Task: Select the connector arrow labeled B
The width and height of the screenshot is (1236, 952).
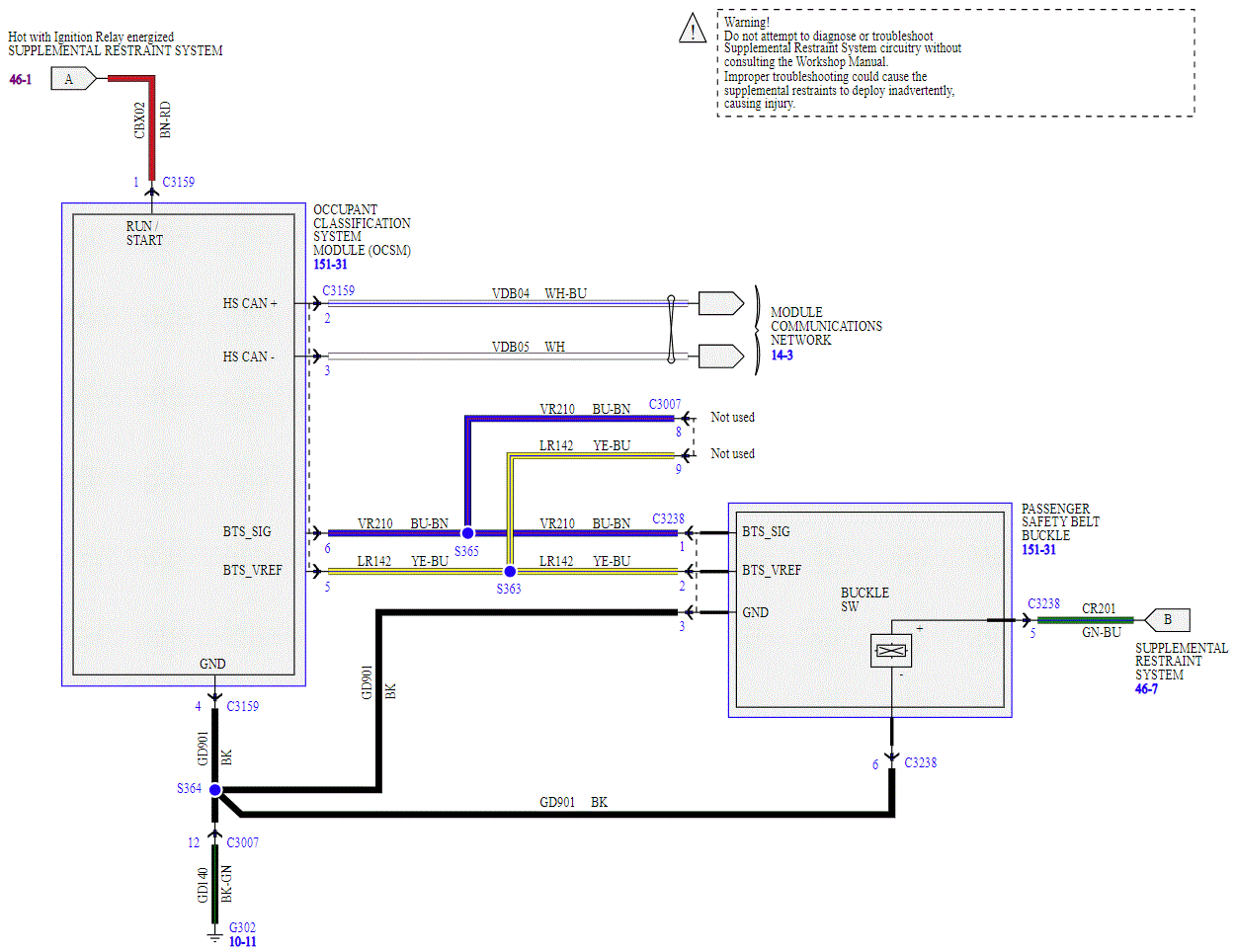Action: (1167, 620)
